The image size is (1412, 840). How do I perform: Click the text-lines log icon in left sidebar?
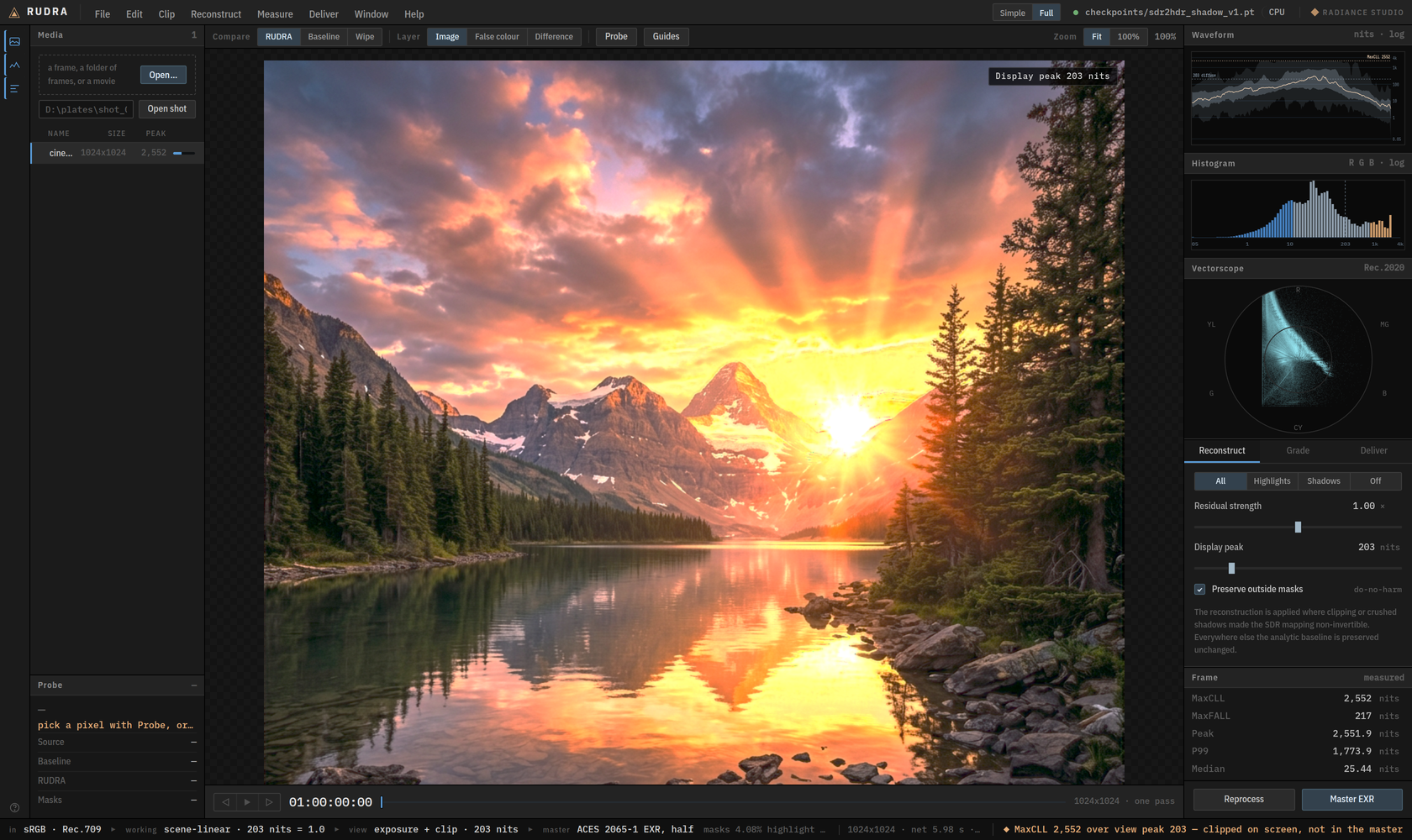coord(14,88)
